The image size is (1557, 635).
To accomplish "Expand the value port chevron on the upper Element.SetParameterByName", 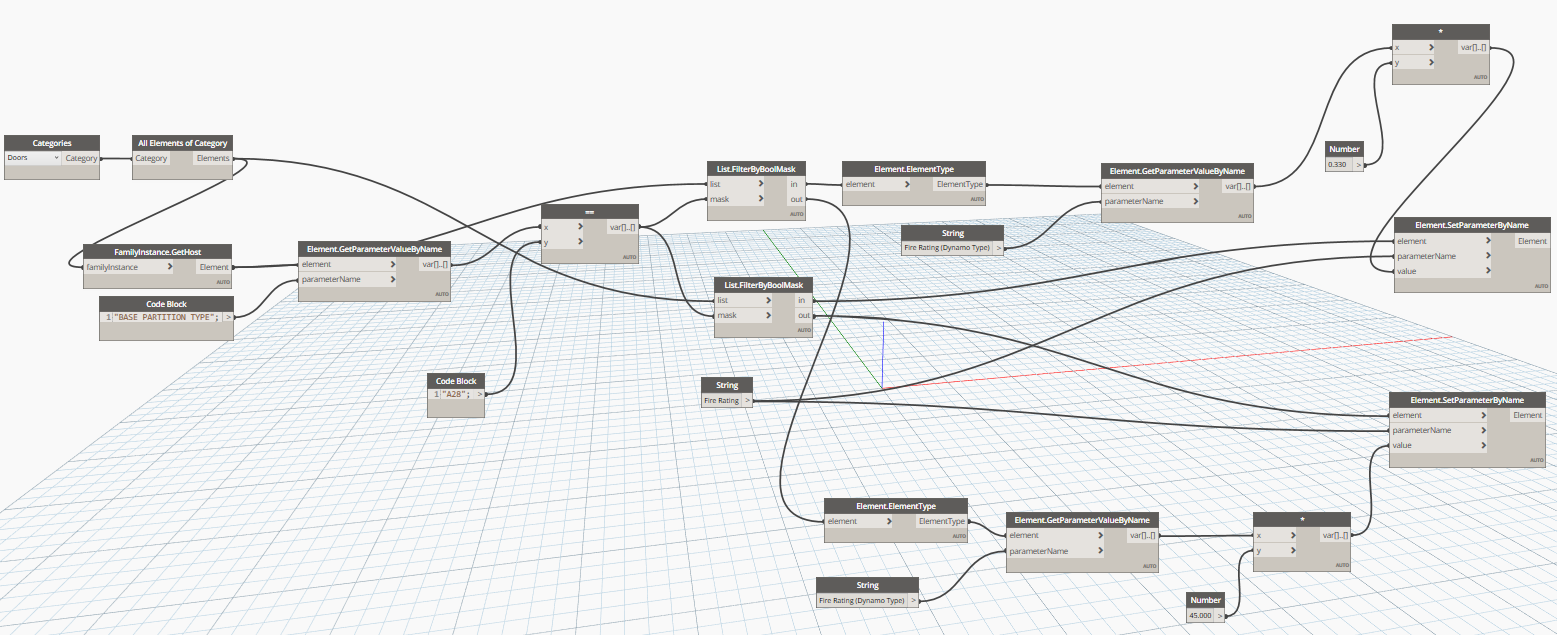I will (x=1488, y=271).
